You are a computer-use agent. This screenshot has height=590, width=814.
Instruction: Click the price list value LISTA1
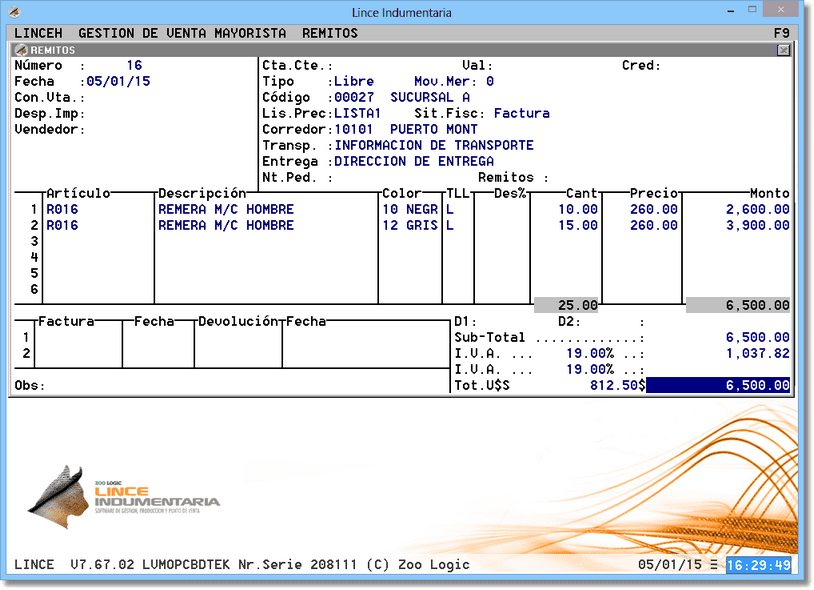click(358, 114)
